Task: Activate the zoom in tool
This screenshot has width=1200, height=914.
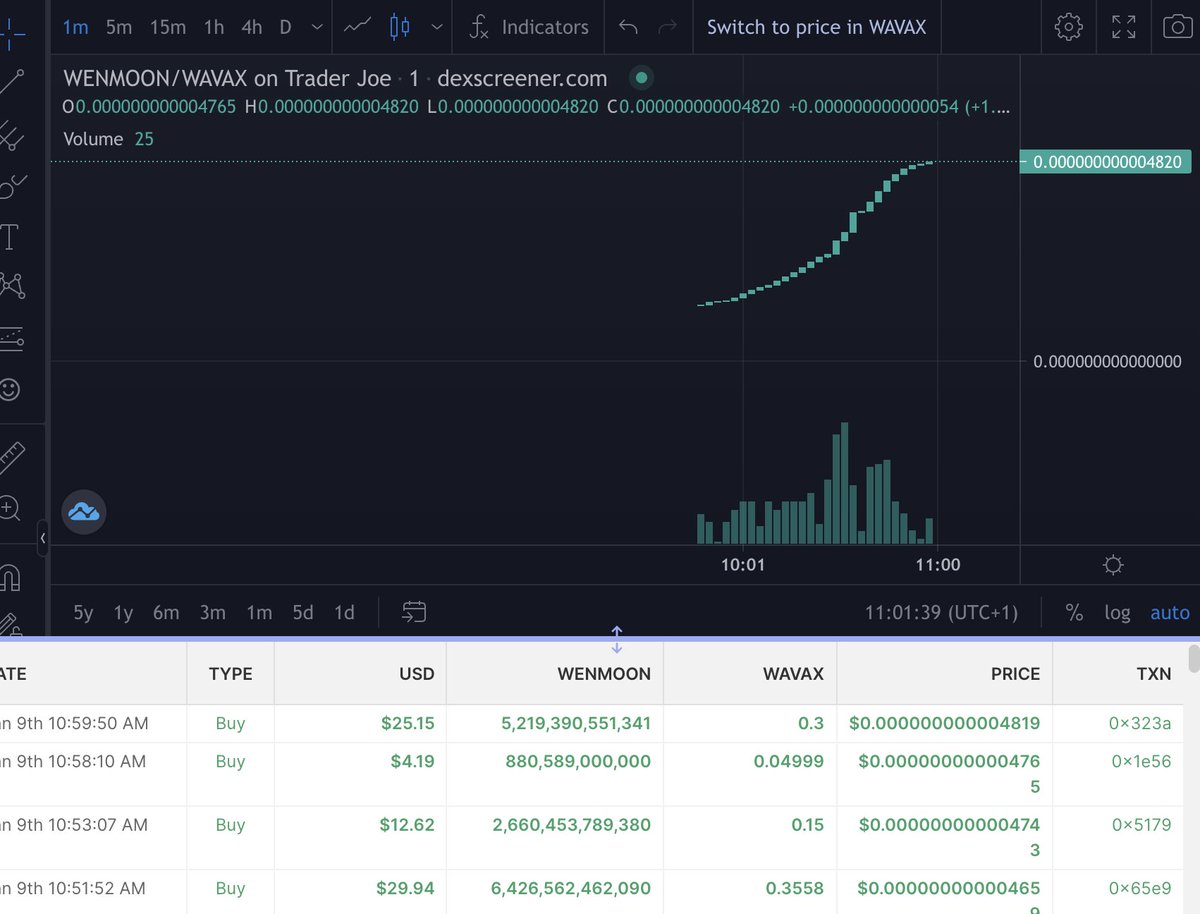Action: pyautogui.click(x=10, y=509)
